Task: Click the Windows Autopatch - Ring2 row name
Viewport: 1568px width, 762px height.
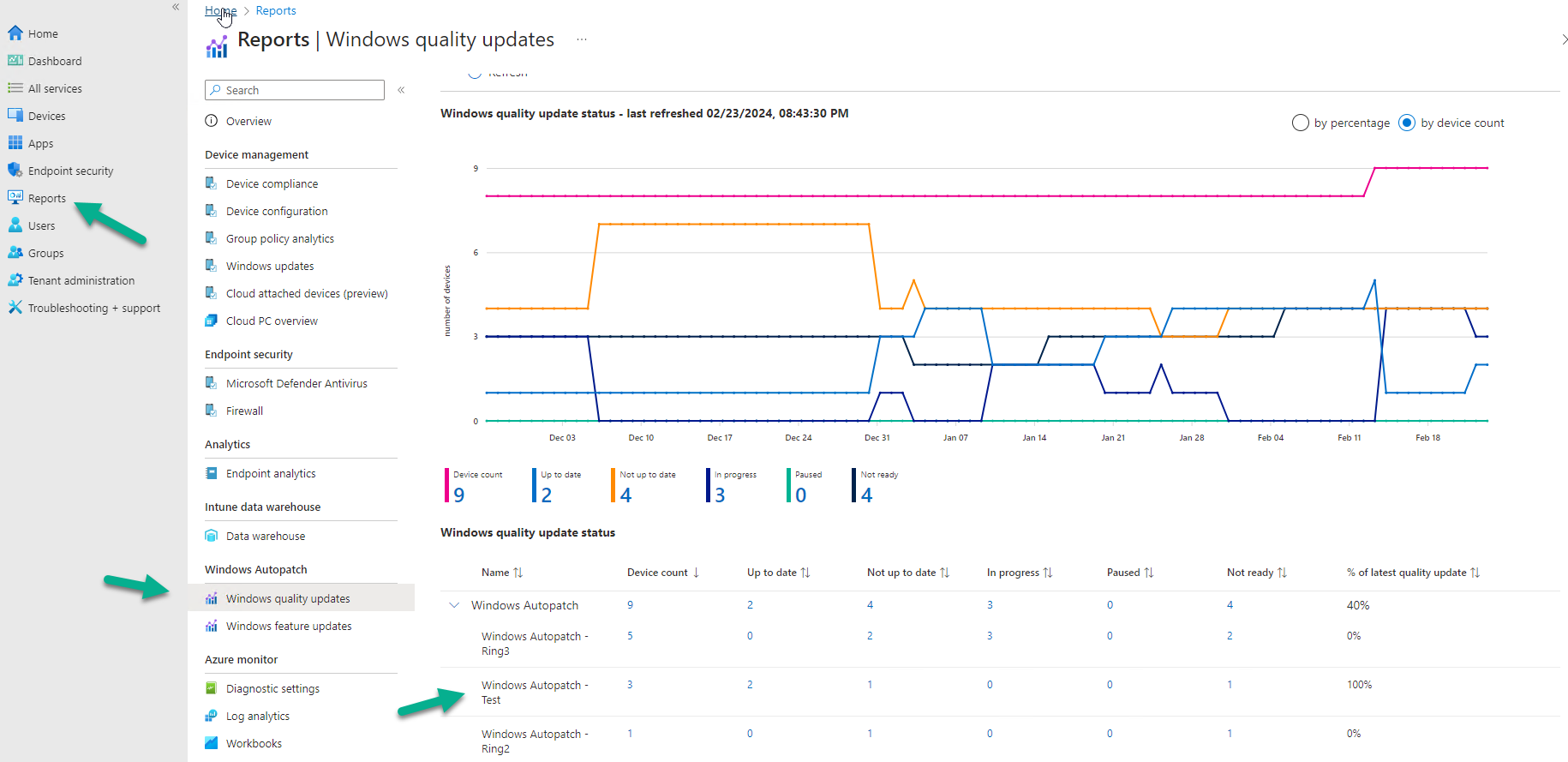Action: [x=535, y=741]
